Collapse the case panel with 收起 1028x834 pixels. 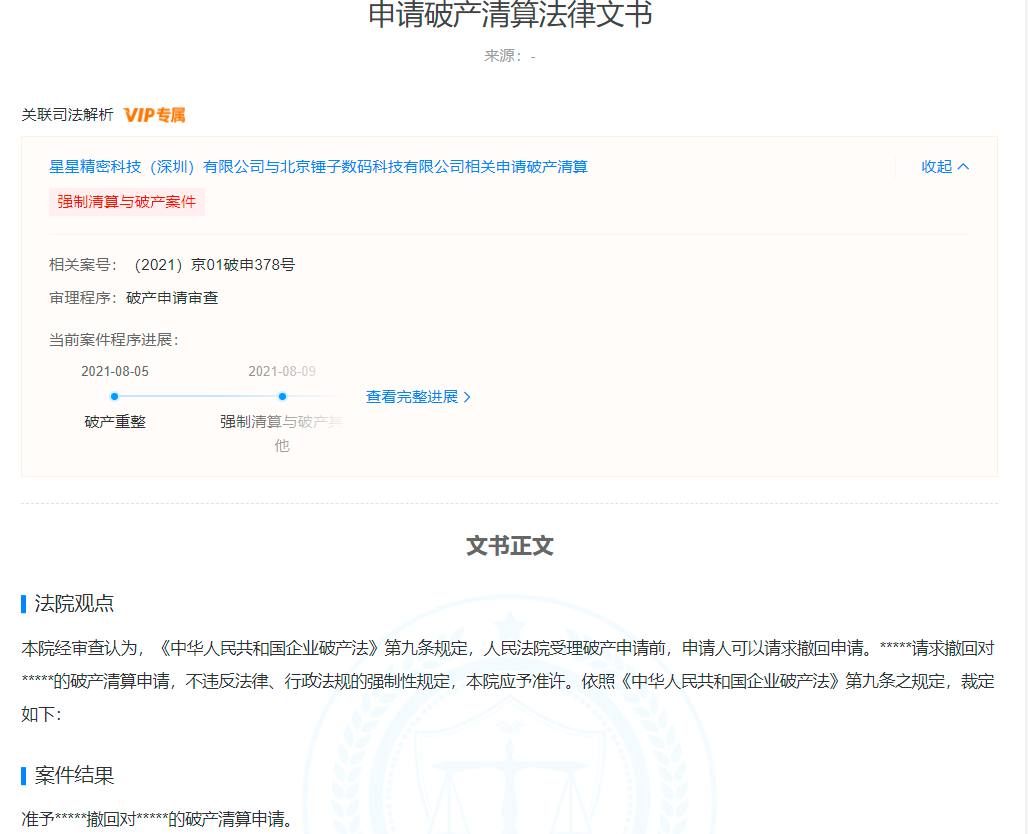945,167
